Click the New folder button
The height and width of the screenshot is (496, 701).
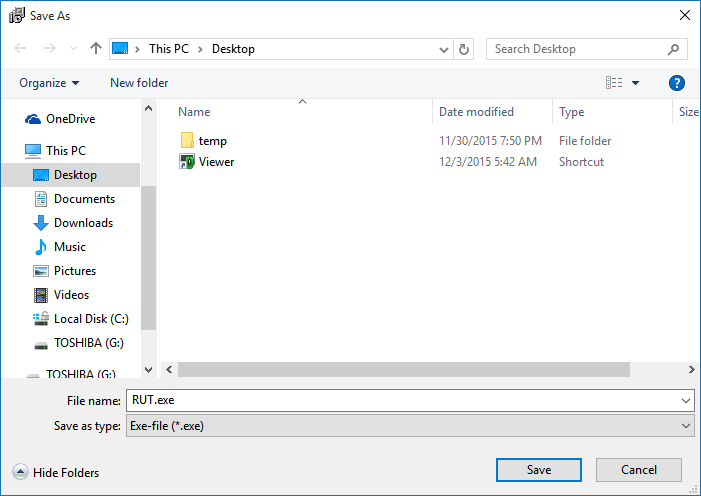tap(139, 83)
